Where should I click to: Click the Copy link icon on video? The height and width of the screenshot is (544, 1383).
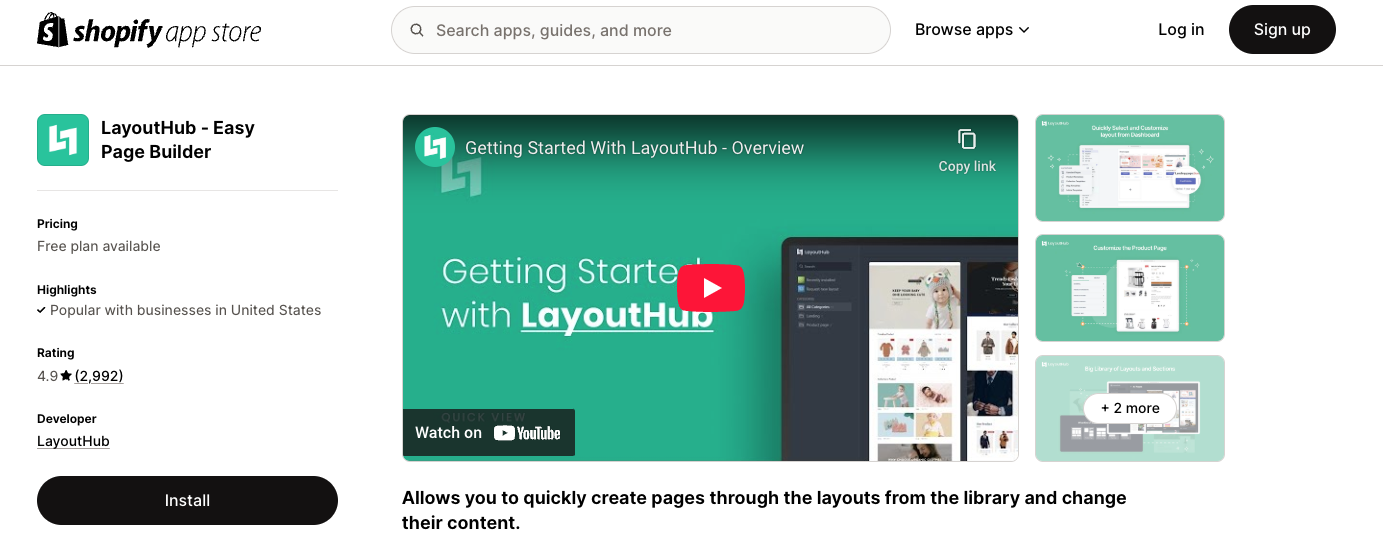pyautogui.click(x=967, y=139)
